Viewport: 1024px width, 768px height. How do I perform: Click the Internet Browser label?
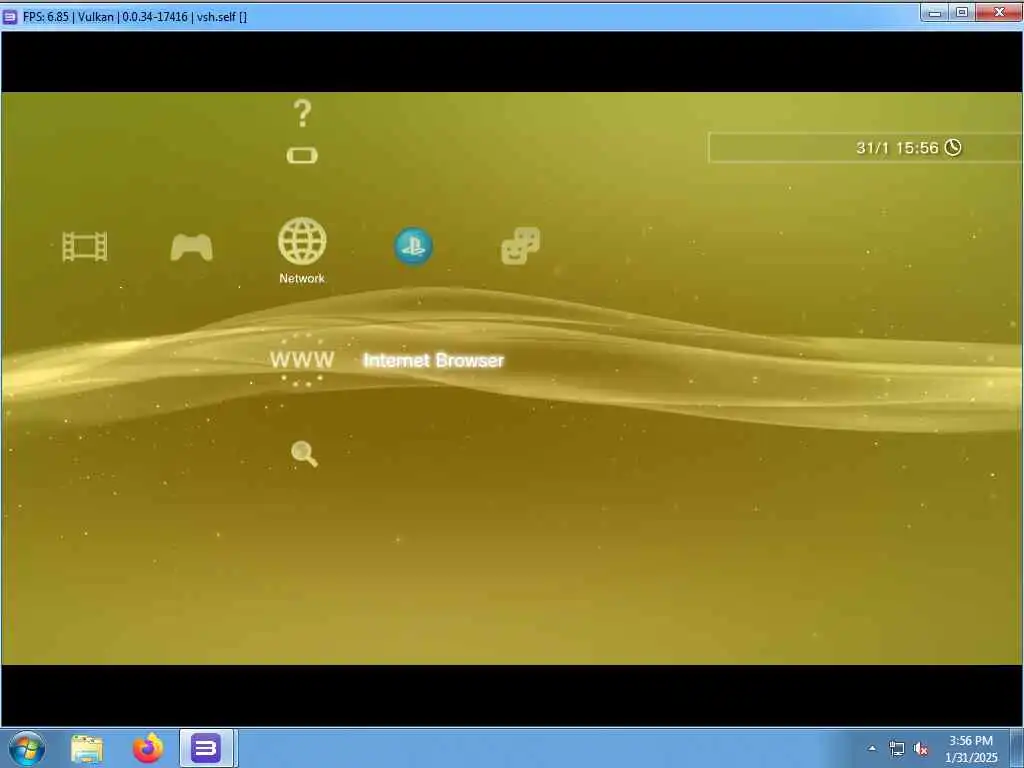[434, 360]
